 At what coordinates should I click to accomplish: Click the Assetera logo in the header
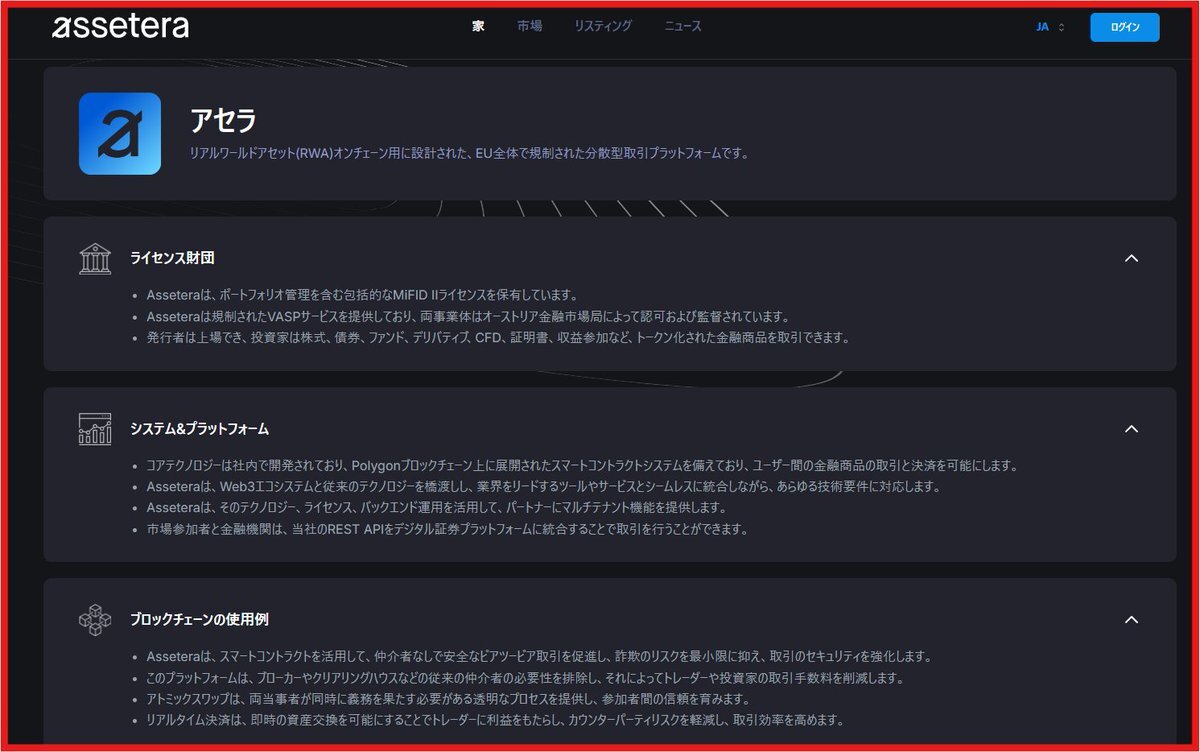point(120,26)
